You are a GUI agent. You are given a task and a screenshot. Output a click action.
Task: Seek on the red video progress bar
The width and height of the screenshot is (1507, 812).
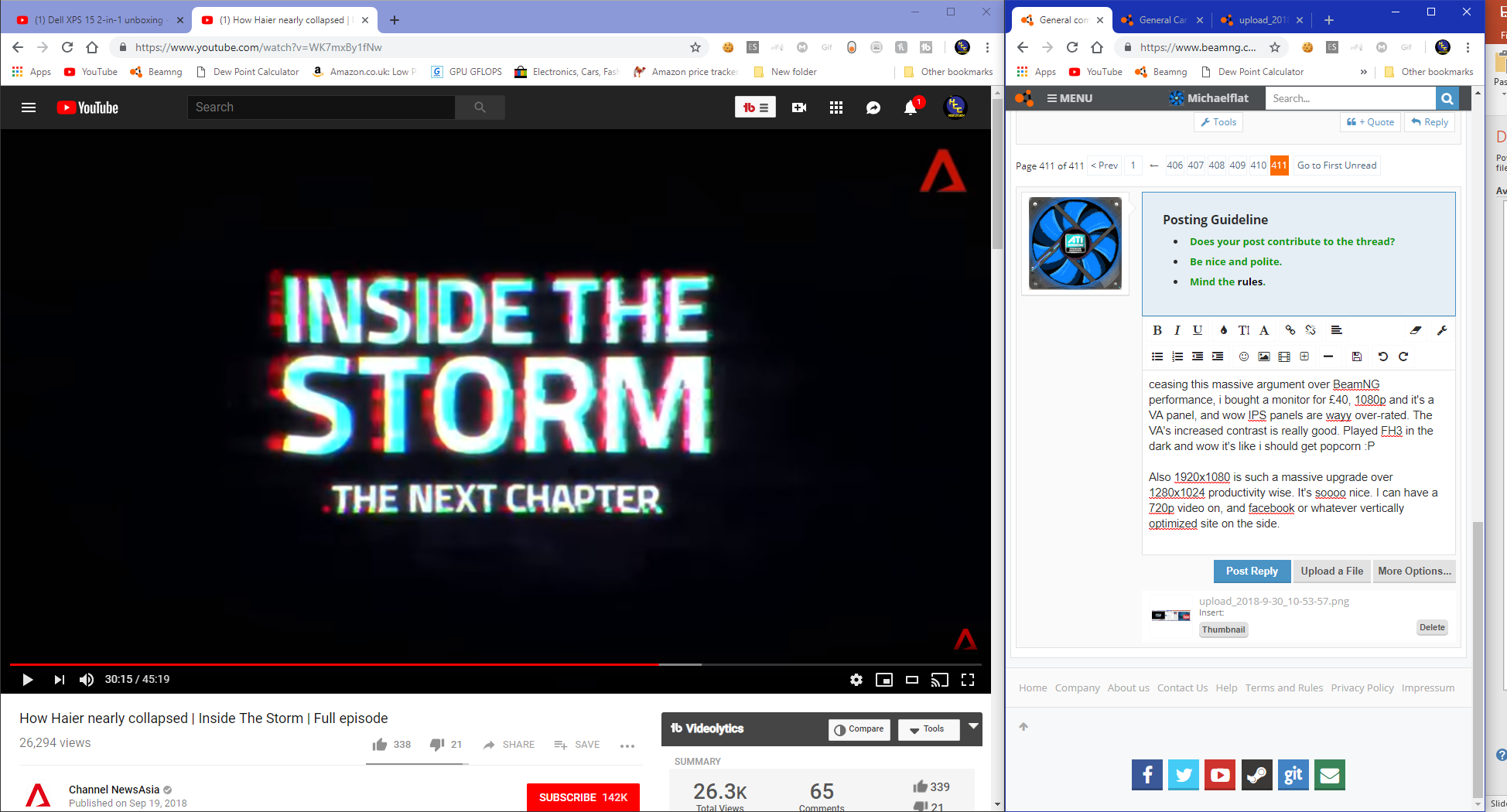click(495, 664)
